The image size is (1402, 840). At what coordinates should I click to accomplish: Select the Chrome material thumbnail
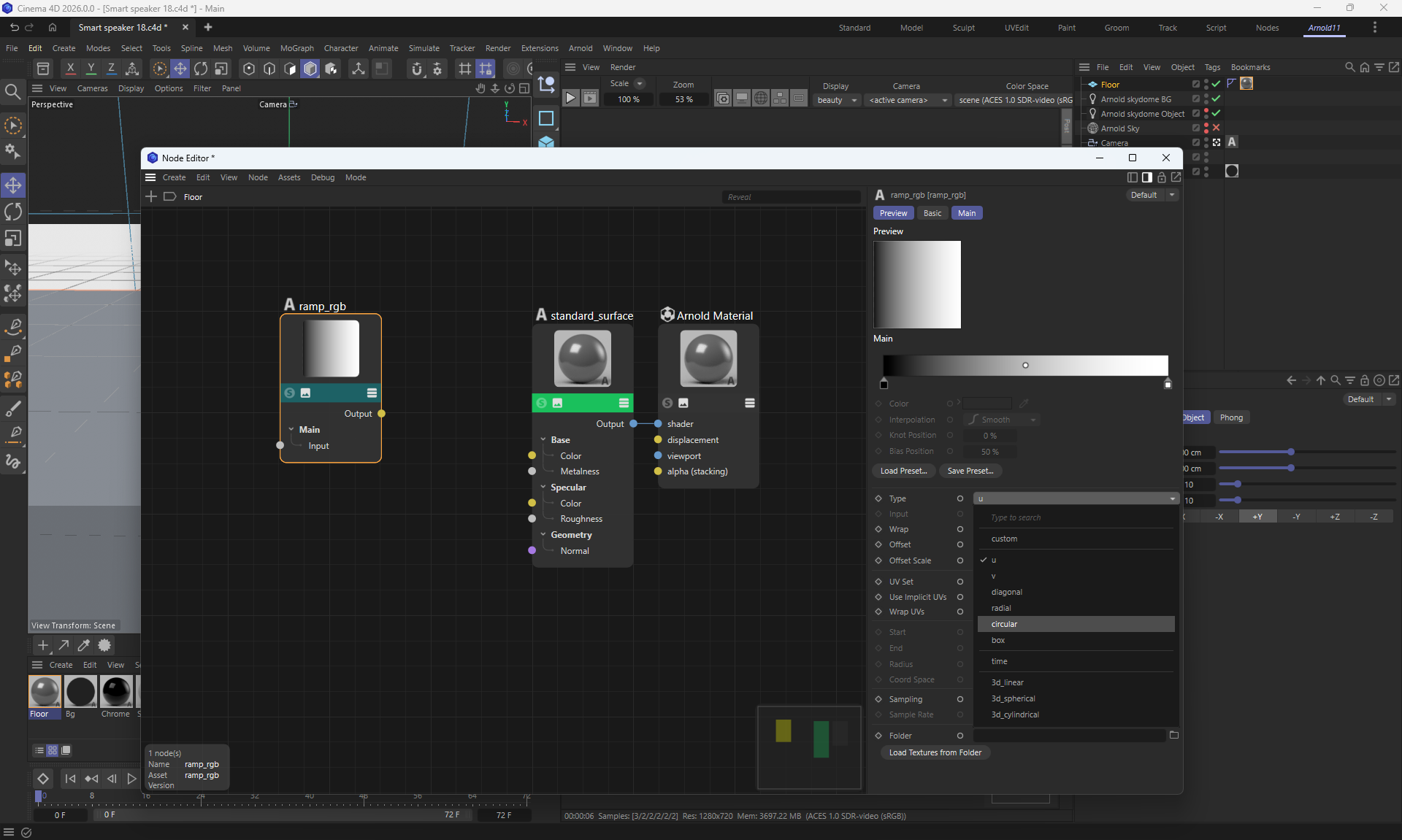pos(116,692)
